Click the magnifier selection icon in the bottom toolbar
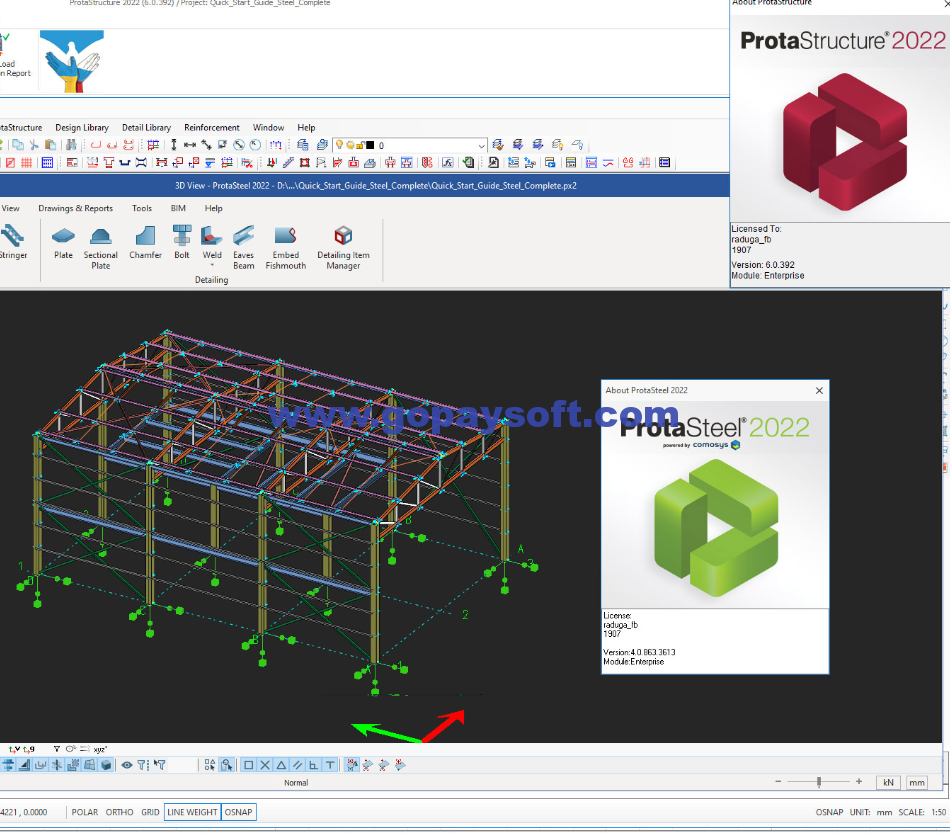Viewport: 950px width, 833px height. point(227,765)
